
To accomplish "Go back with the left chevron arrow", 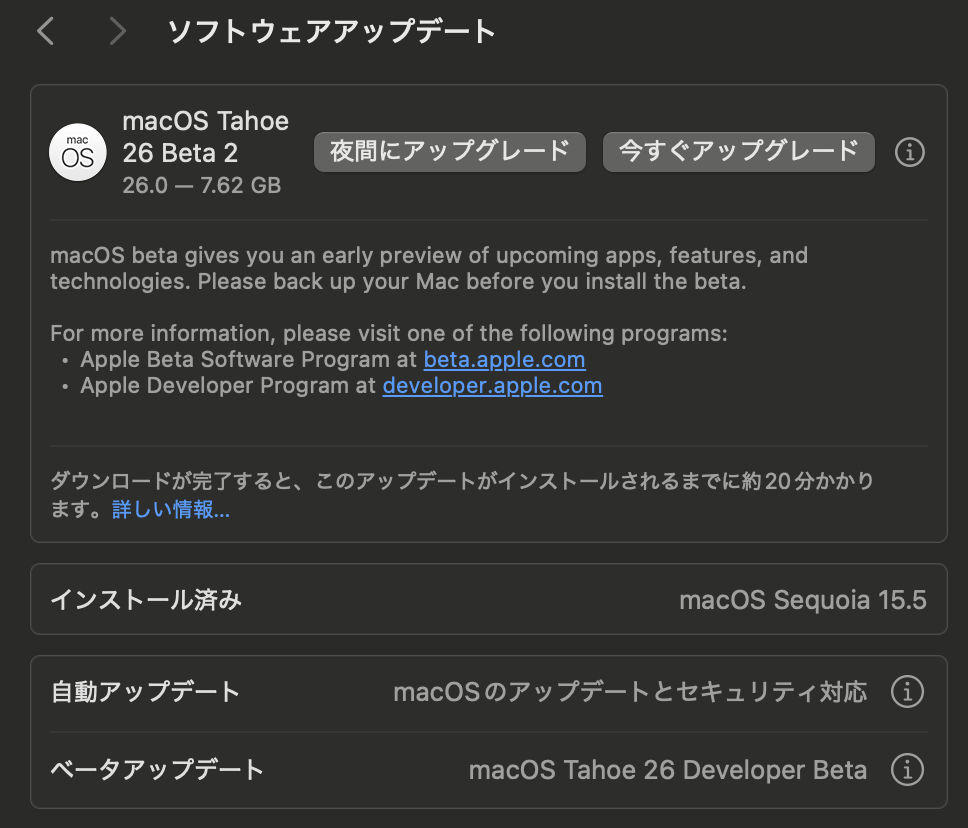I will tap(46, 31).
